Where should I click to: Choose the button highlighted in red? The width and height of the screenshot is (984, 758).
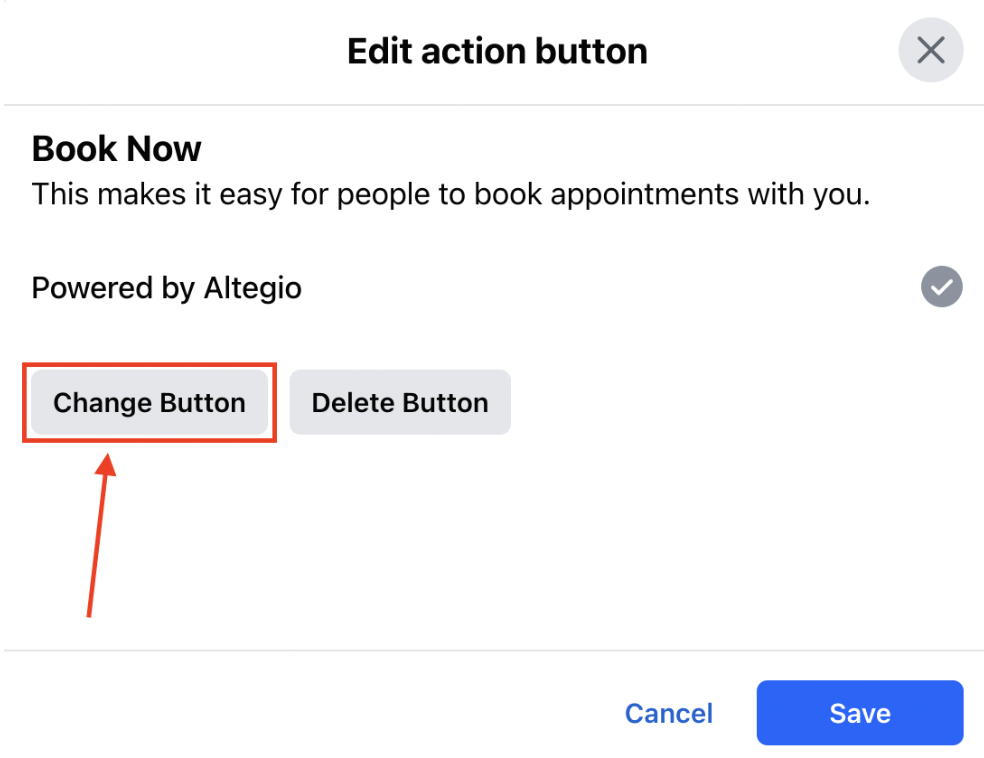click(149, 402)
